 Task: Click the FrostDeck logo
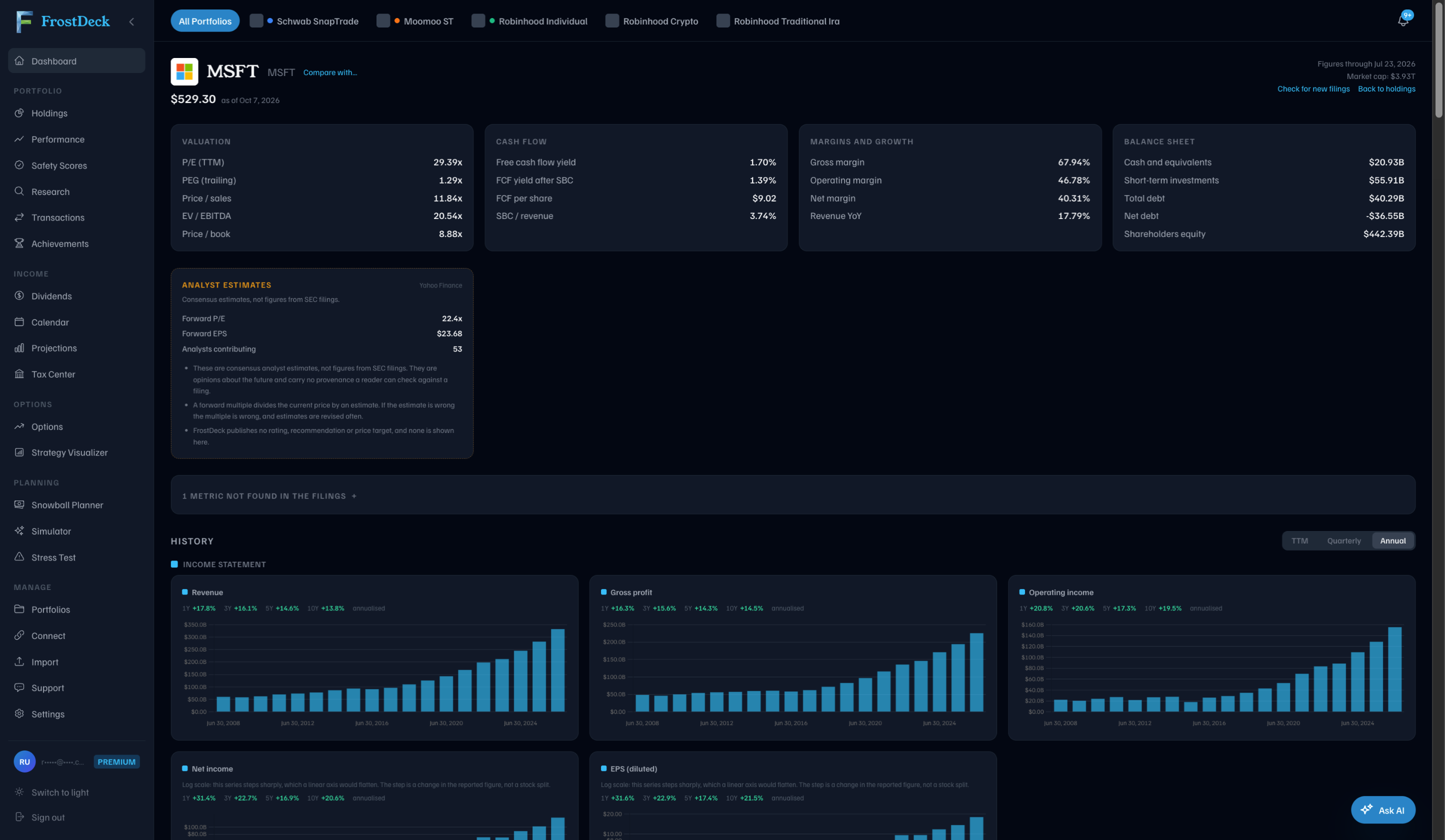coord(63,21)
